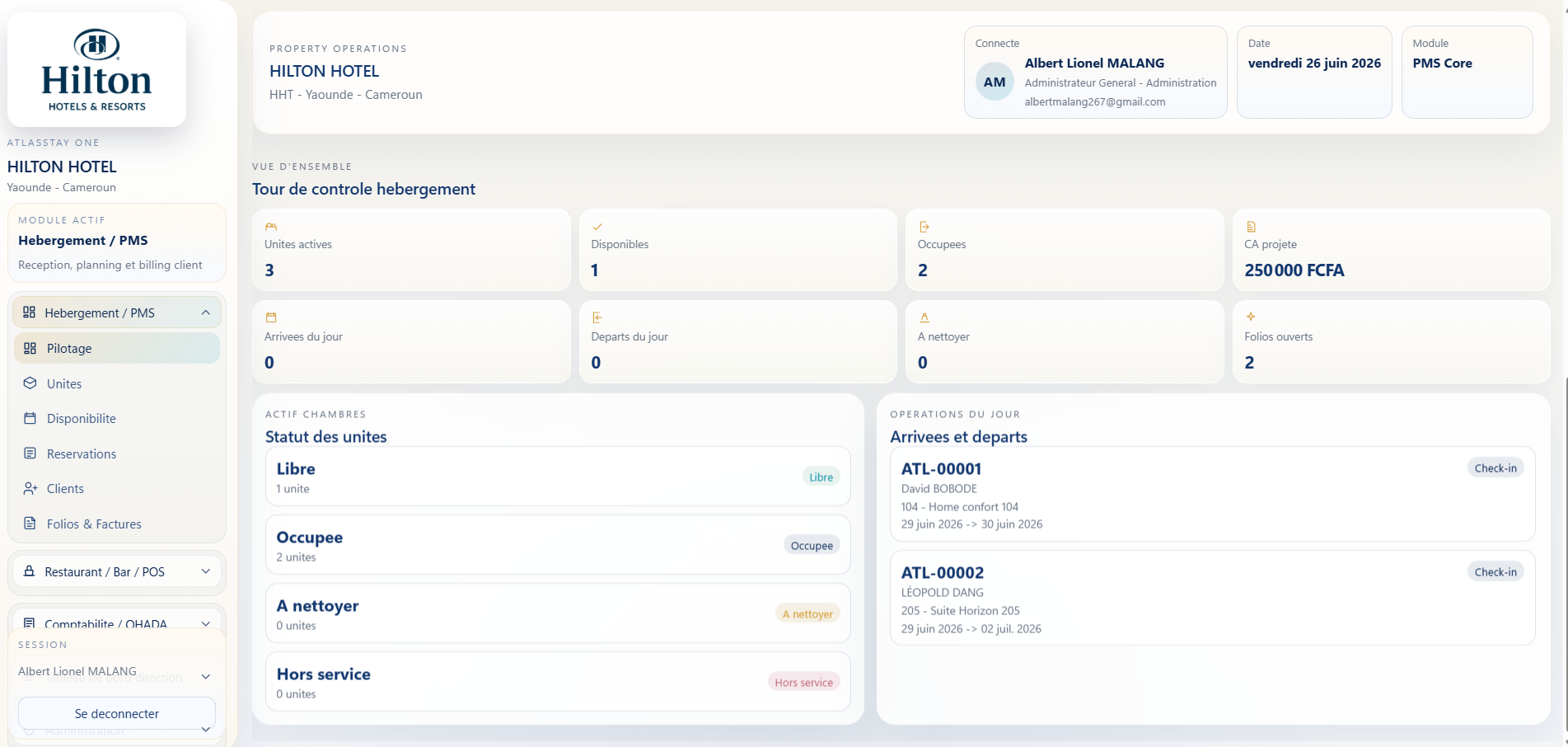
Task: Click 'HHT - Yaounde - Cameroun' in header
Action: (x=346, y=95)
